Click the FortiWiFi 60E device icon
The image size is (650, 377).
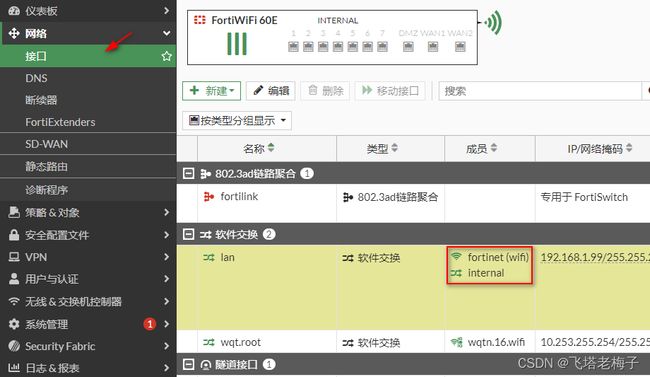pyautogui.click(x=200, y=20)
